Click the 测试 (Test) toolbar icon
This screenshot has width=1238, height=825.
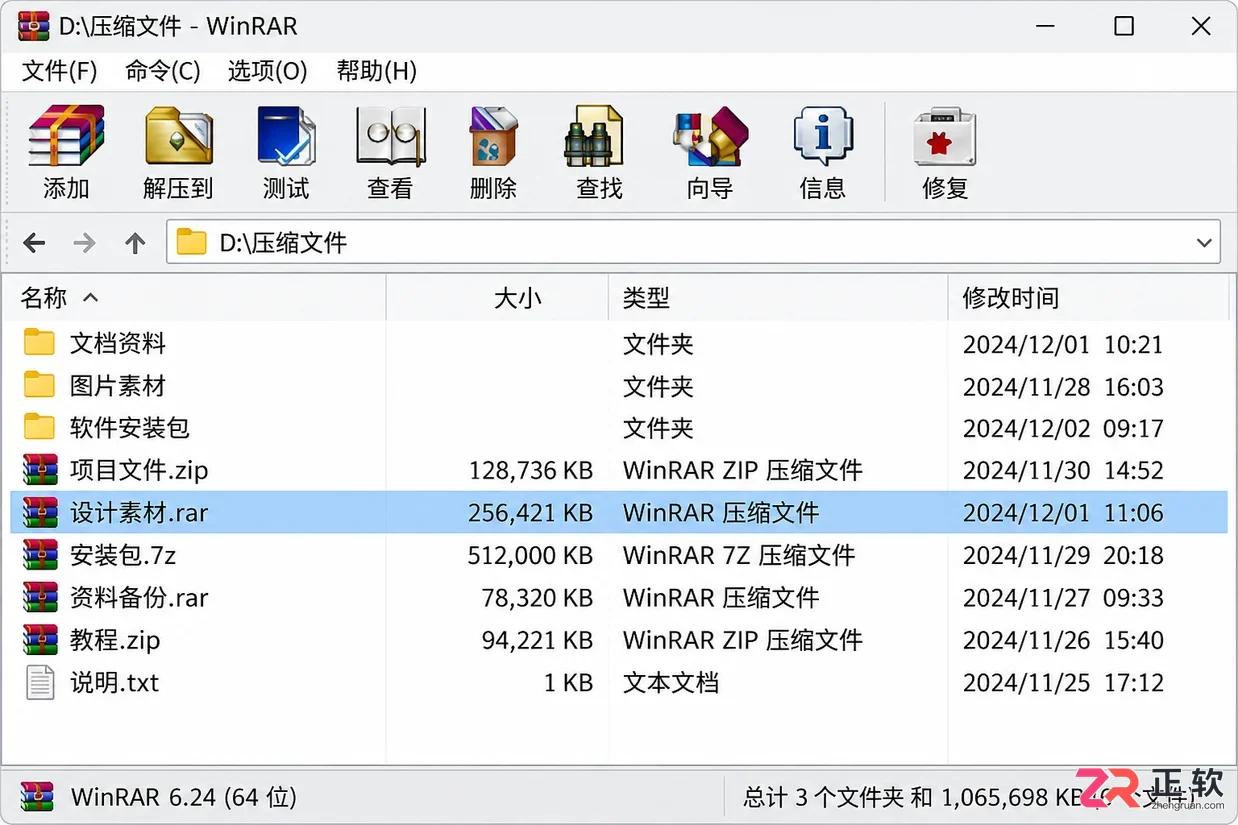286,136
